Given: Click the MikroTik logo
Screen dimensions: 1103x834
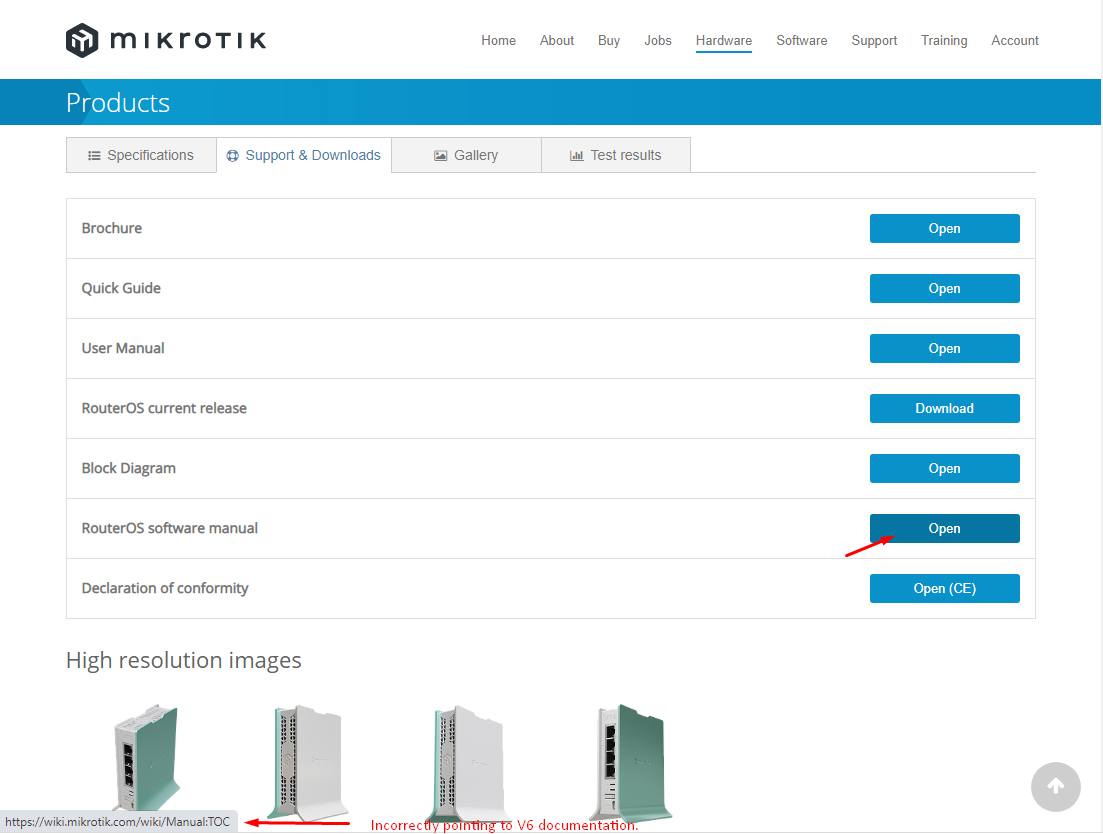Looking at the screenshot, I should (x=166, y=40).
